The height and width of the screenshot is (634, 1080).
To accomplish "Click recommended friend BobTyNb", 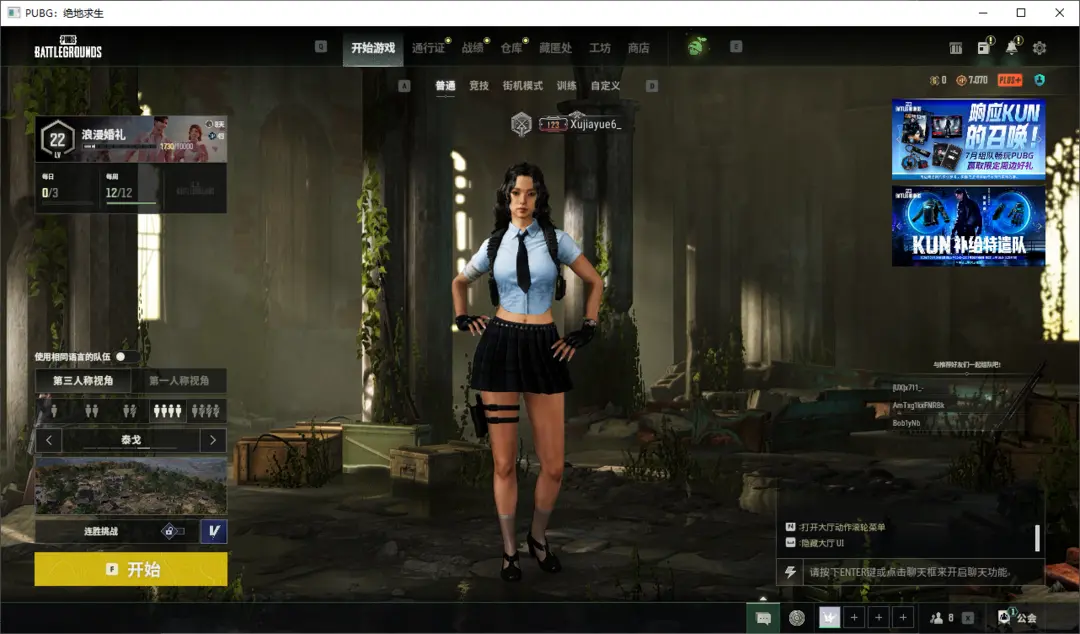I will [906, 423].
